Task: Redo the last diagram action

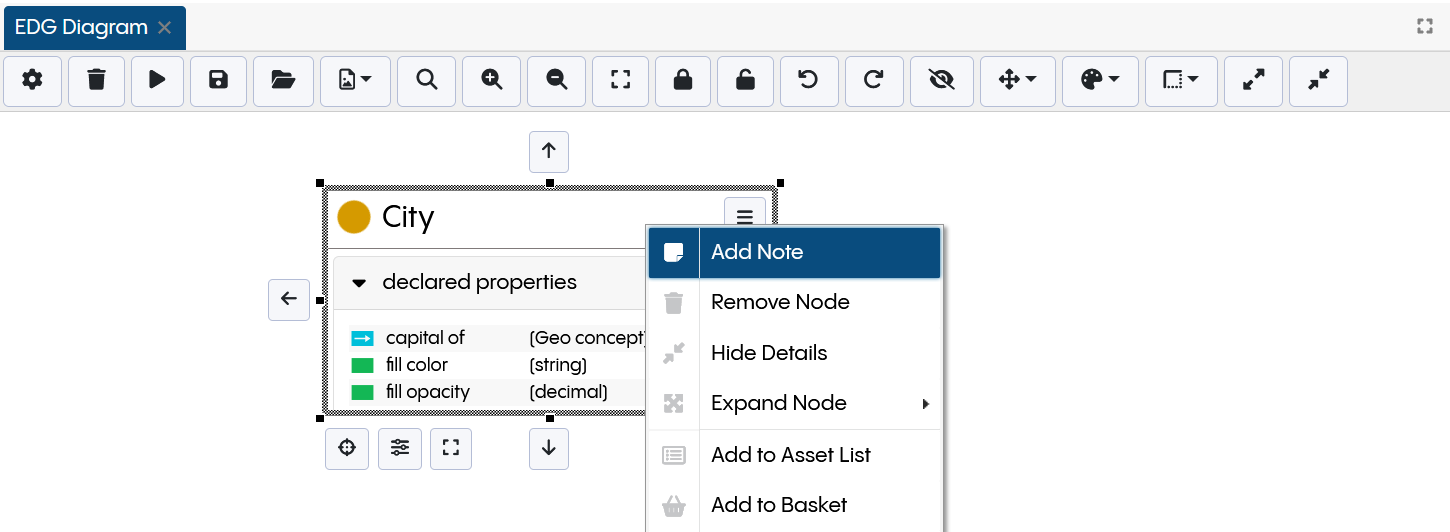Action: 874,80
